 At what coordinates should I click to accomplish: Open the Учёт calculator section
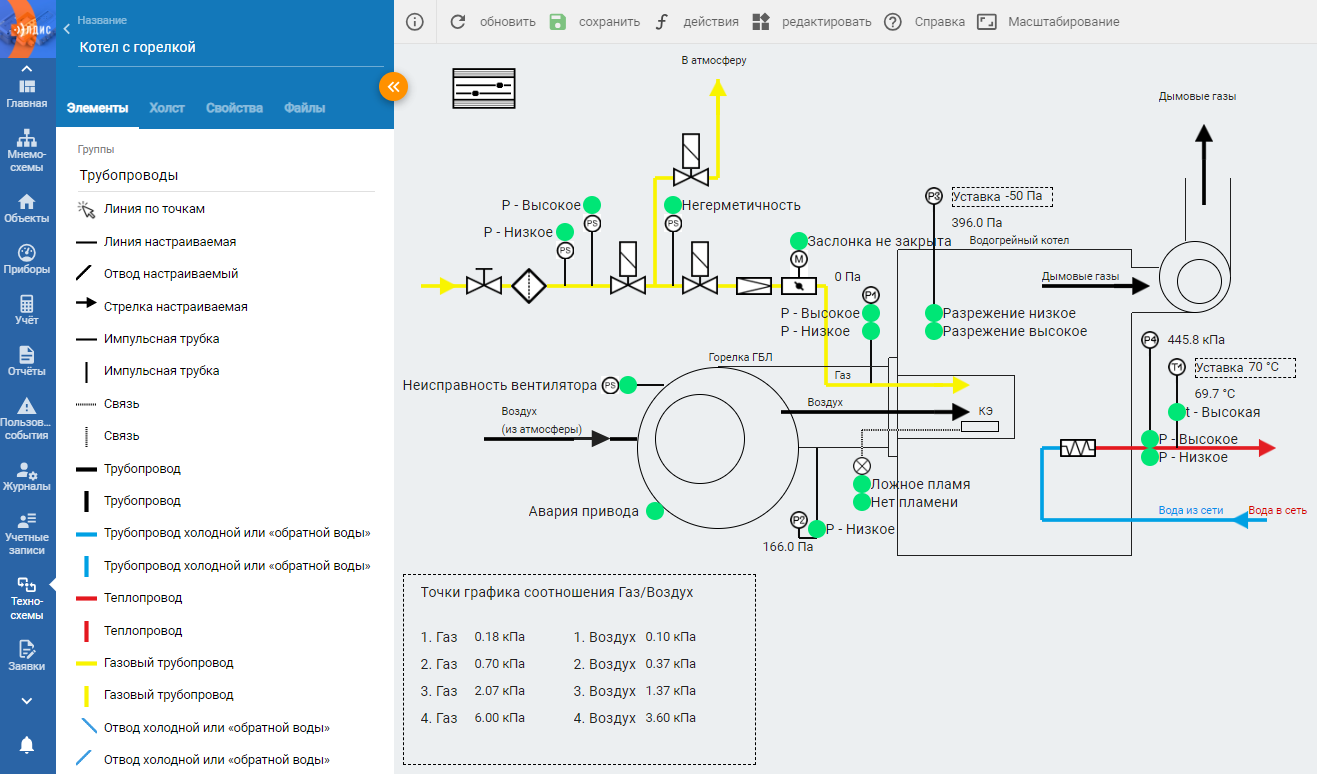coord(27,311)
